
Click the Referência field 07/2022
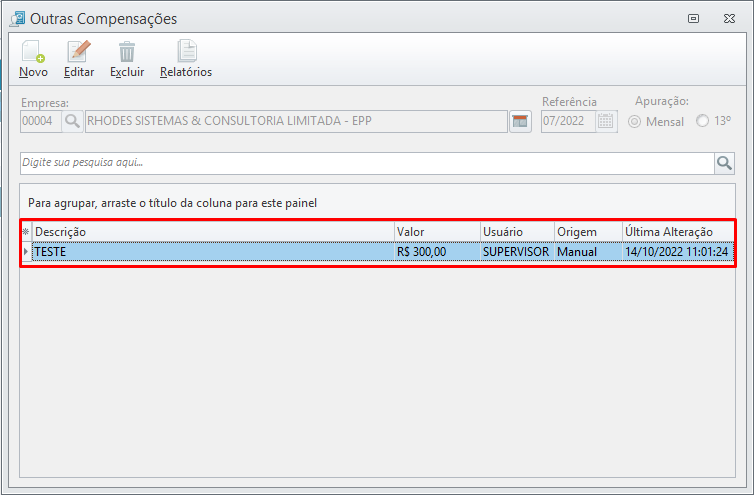568,121
